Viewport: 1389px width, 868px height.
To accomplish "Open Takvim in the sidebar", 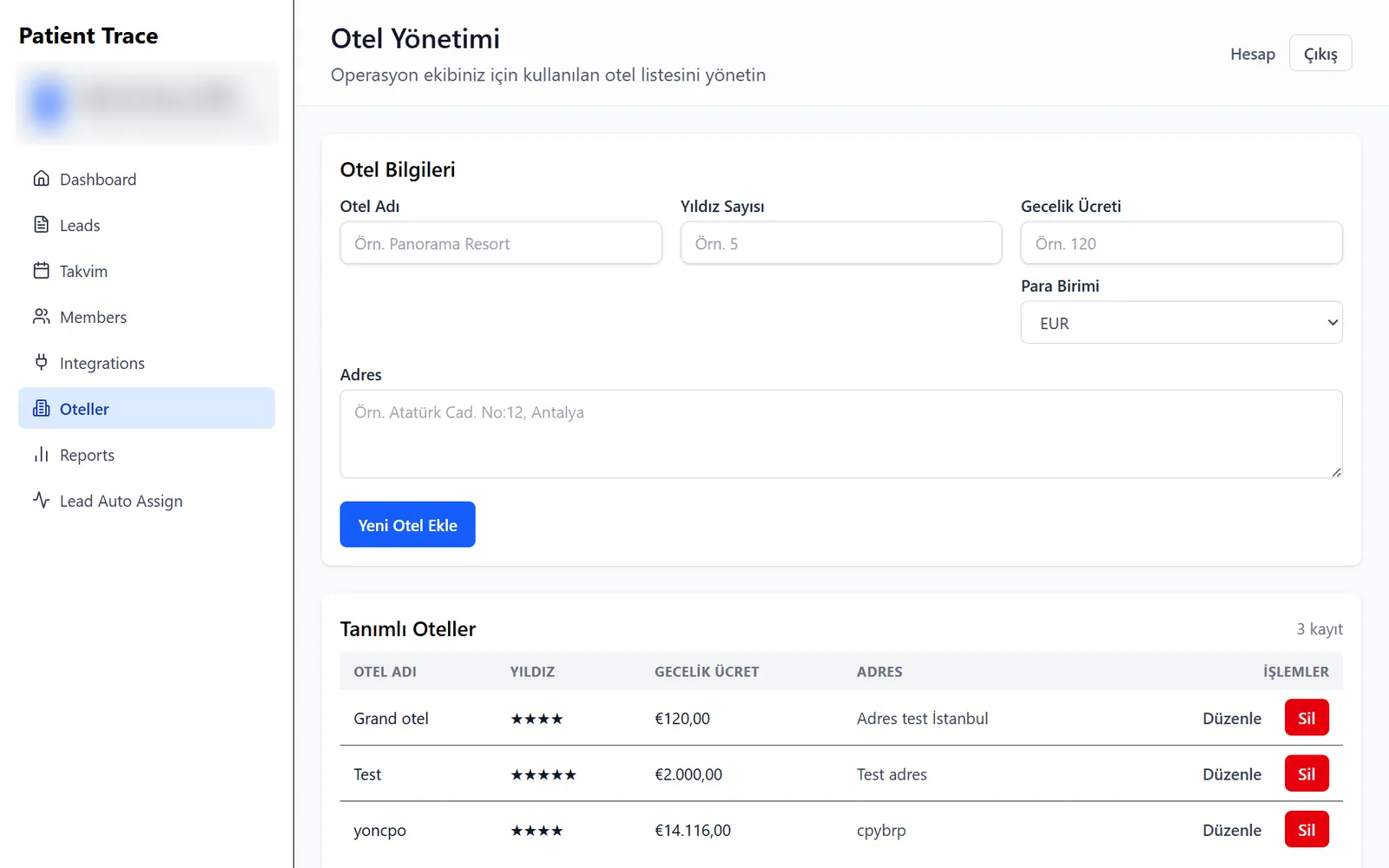I will click(147, 271).
